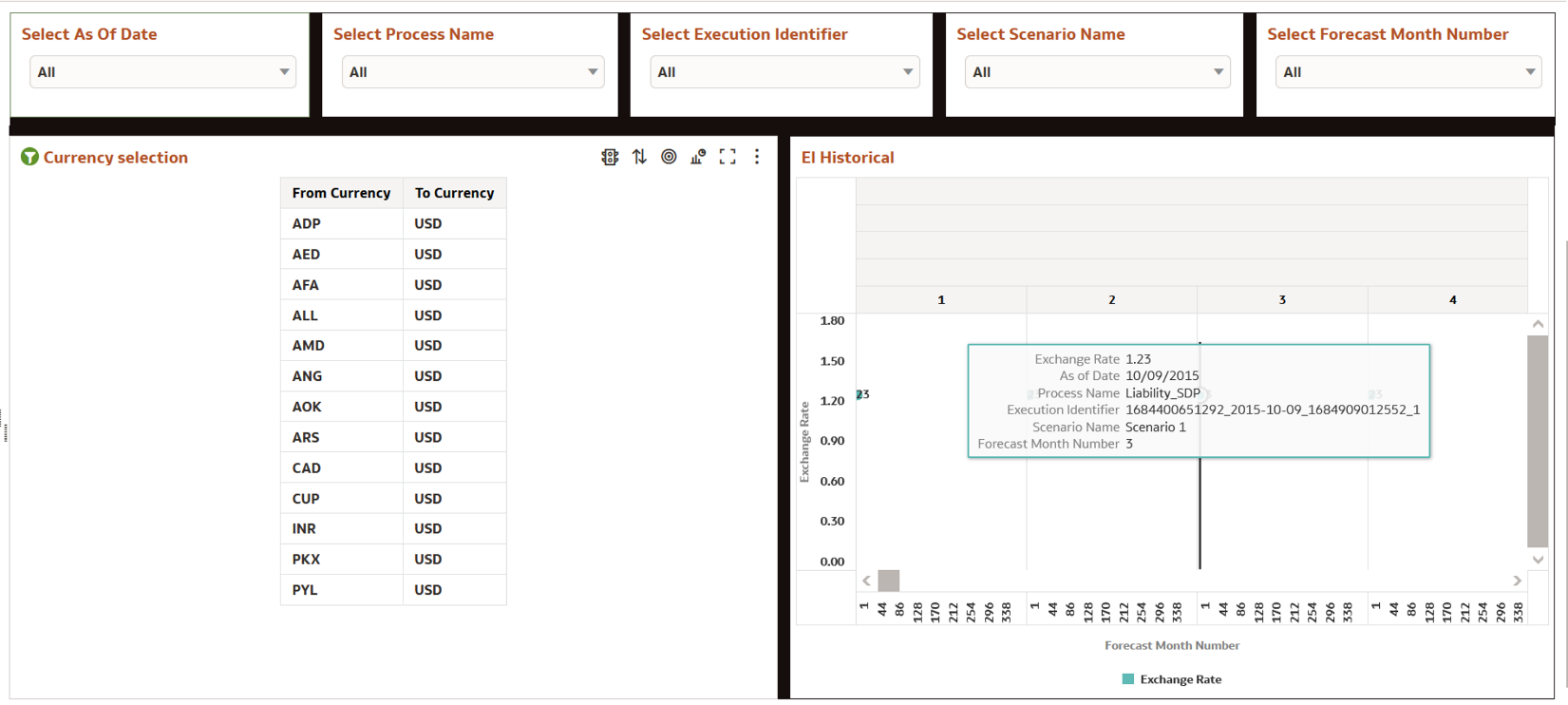Select the CUP currency cell
This screenshot has width=1568, height=705.
coord(342,498)
